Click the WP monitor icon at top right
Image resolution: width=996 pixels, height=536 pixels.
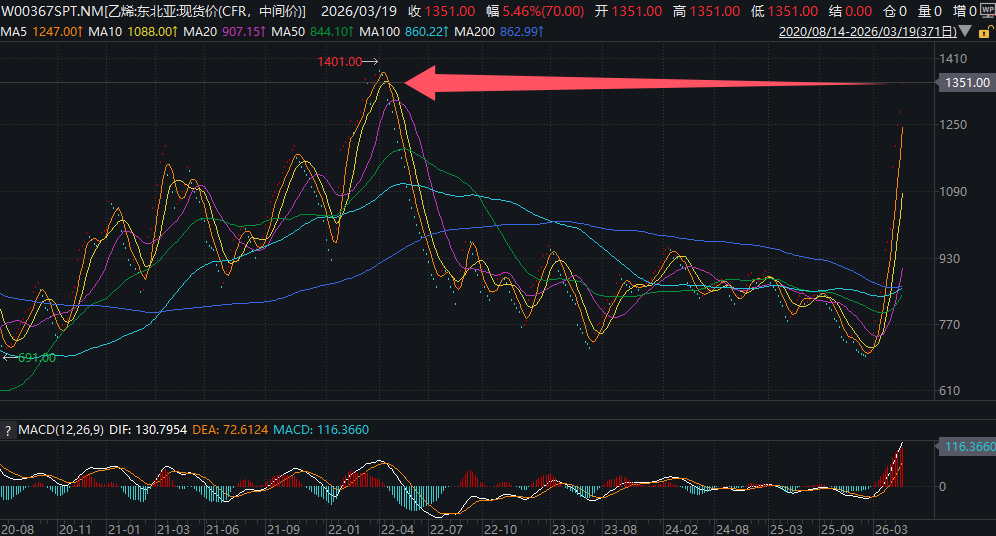click(x=987, y=12)
